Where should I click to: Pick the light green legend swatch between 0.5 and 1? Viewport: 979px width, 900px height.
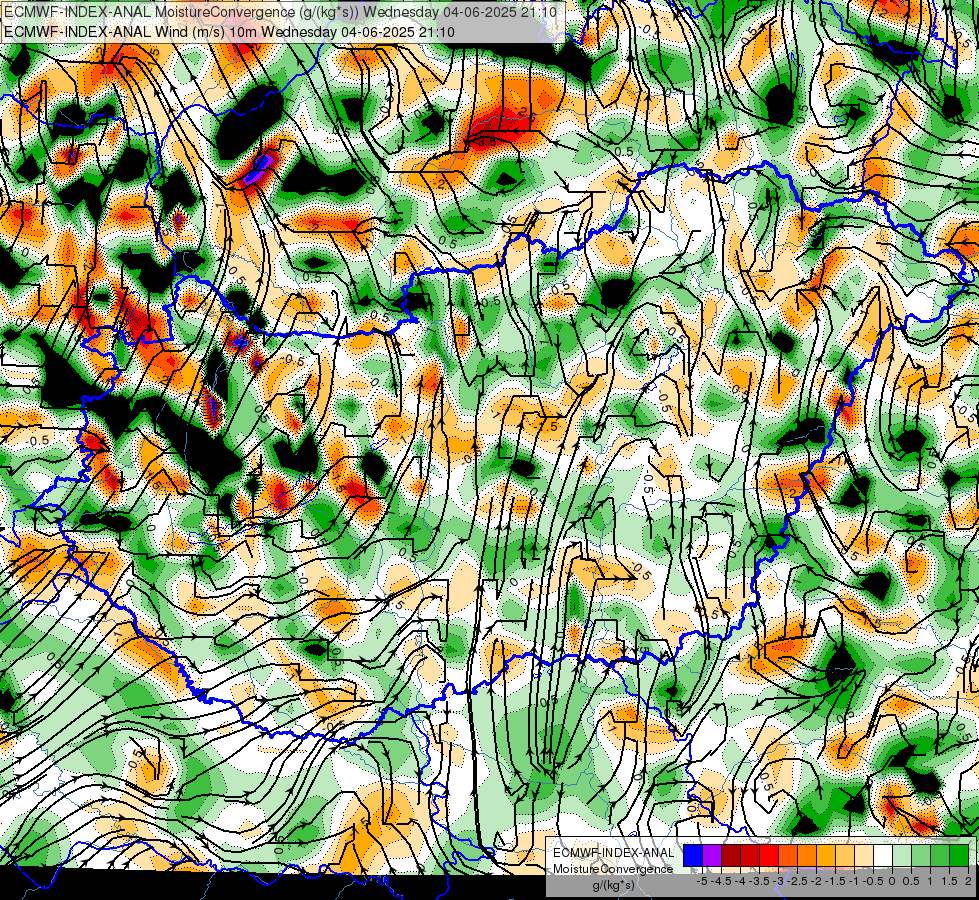(x=921, y=856)
